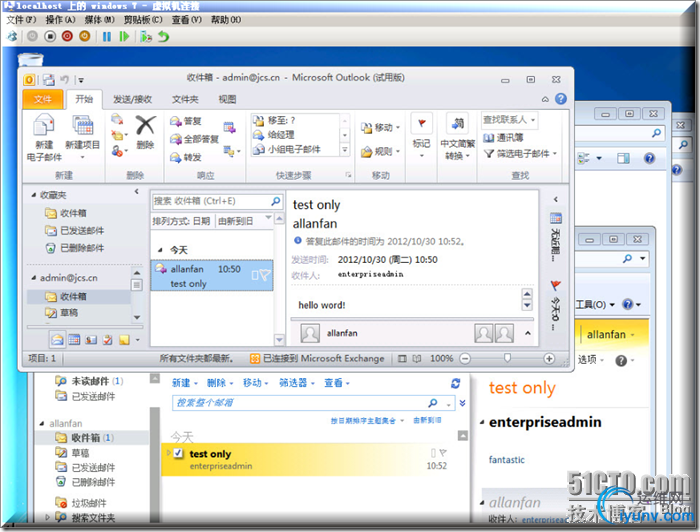
Task: Open the File (文件) ribbon tab
Action: tap(43, 99)
